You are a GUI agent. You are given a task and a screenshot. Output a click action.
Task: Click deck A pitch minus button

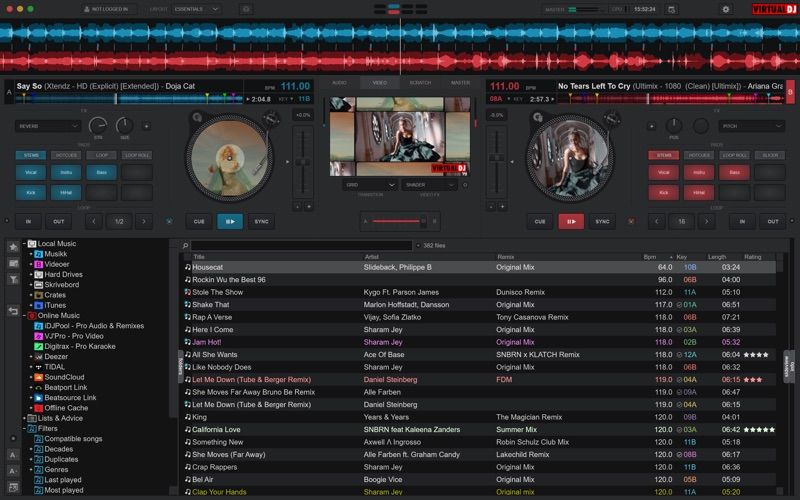point(297,207)
